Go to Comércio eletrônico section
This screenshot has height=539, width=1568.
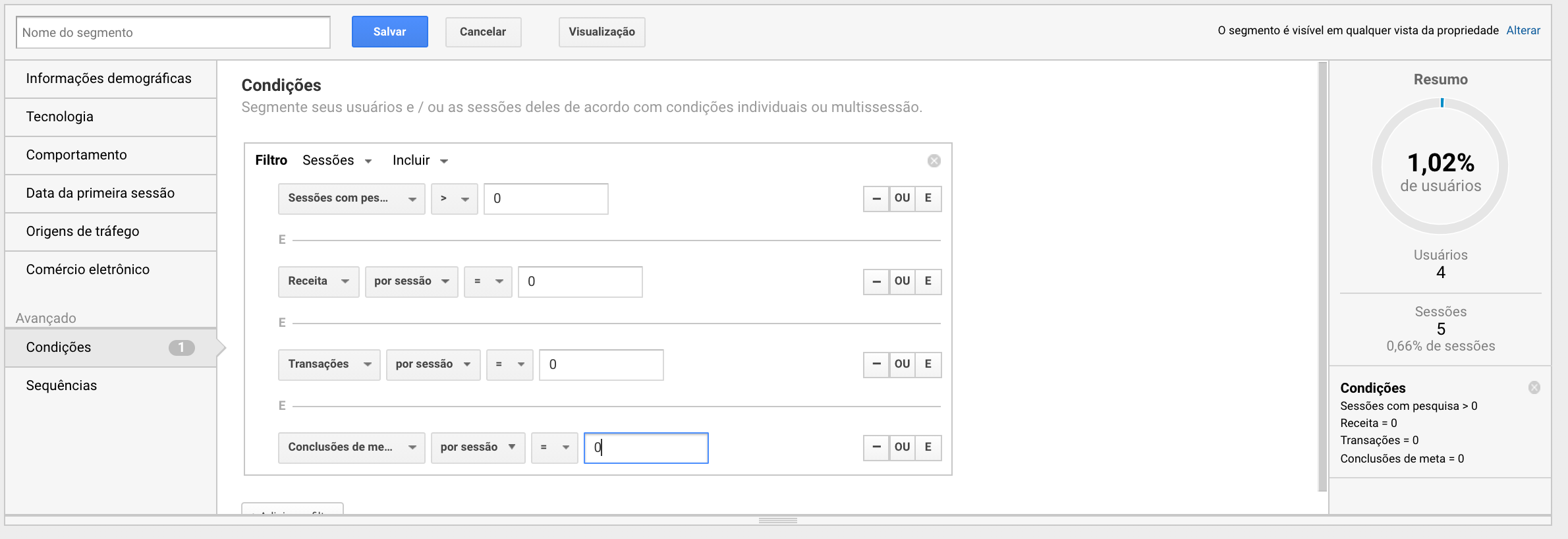(88, 269)
